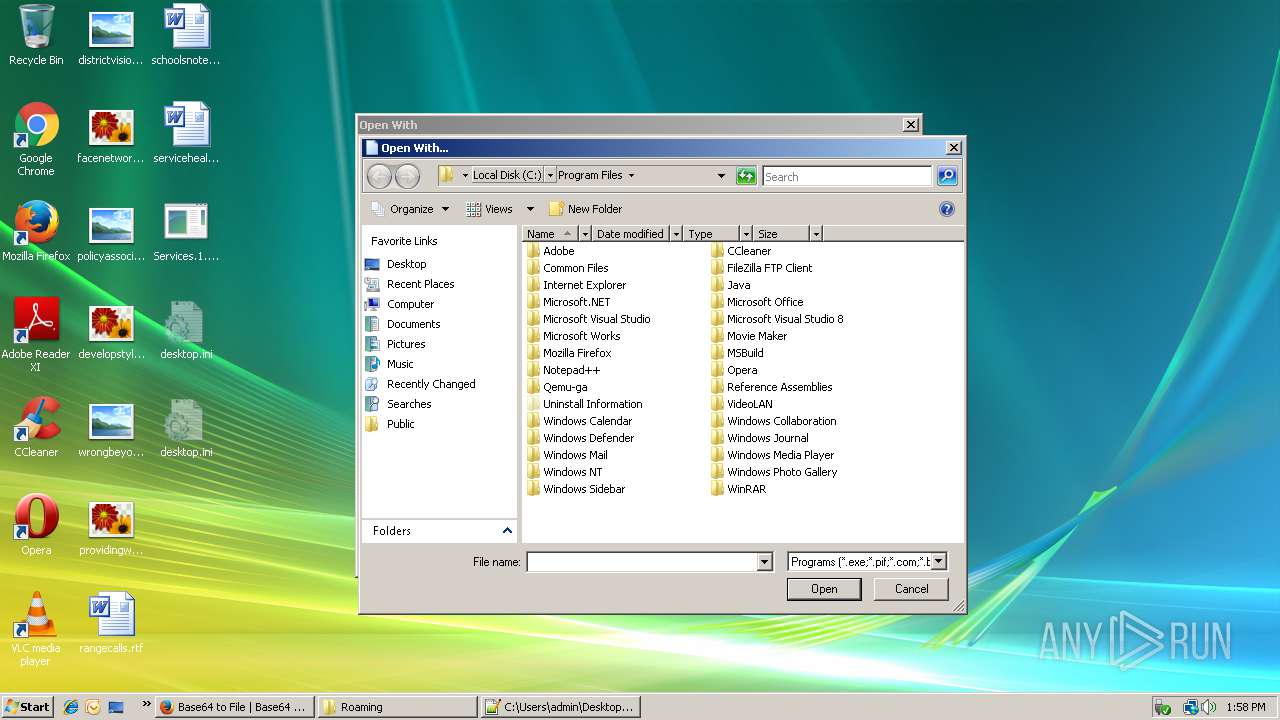Open the Organize dropdown menu
The height and width of the screenshot is (720, 1280).
pos(412,209)
